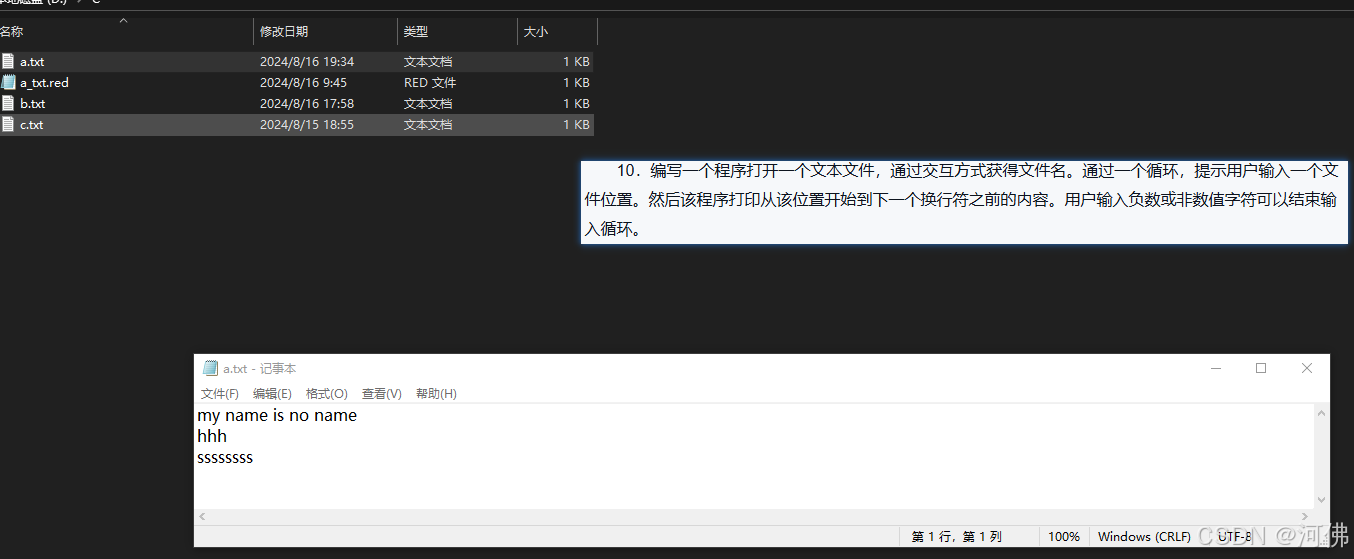Close the a.txt Notepad window
This screenshot has width=1354, height=559.
[x=1307, y=368]
